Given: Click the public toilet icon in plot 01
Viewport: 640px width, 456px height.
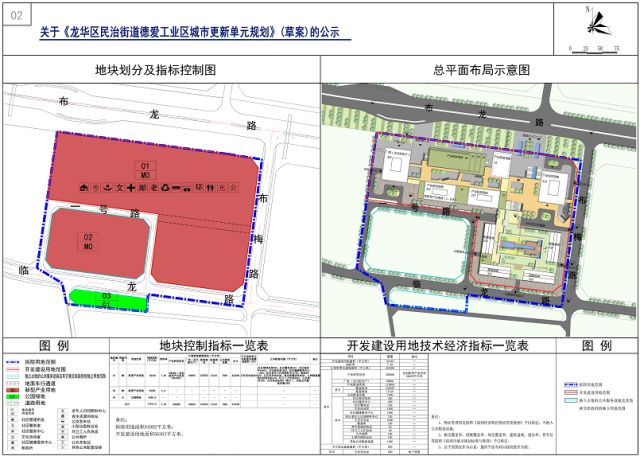Looking at the screenshot, I should coord(211,188).
